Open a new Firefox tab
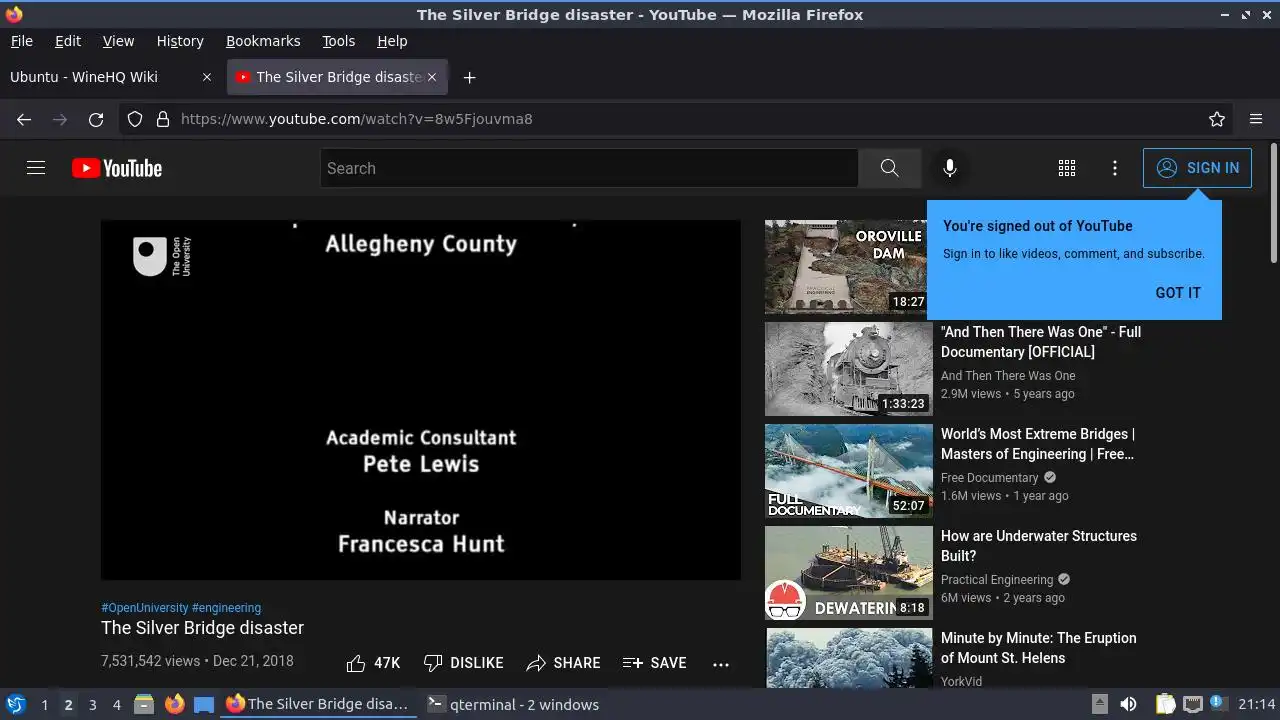 [470, 77]
